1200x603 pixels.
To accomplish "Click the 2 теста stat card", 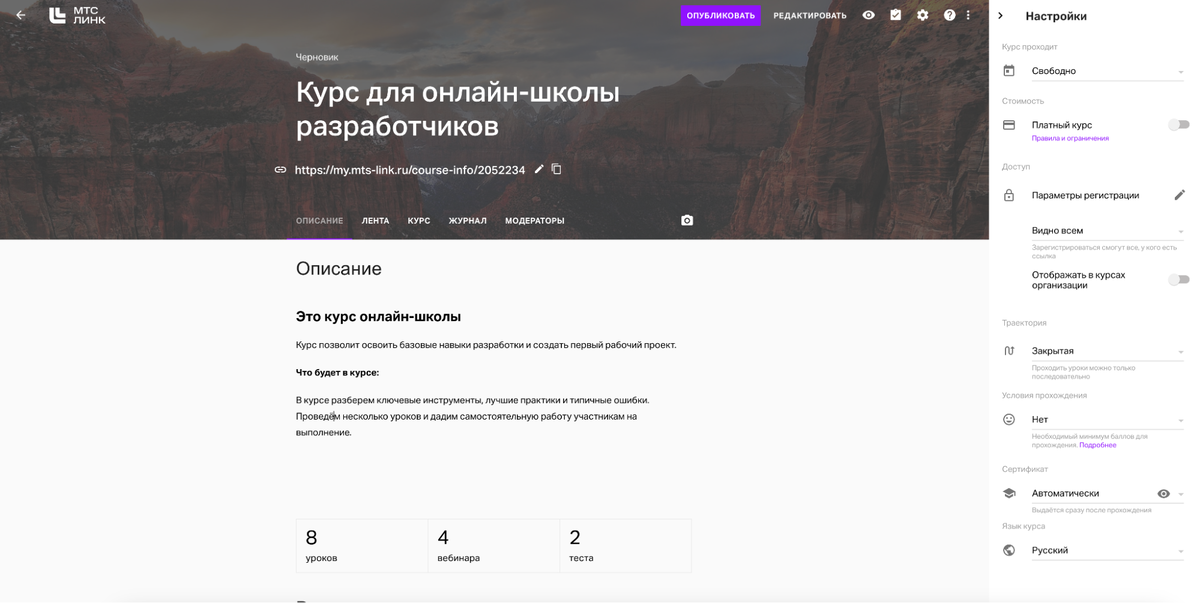I will [x=625, y=546].
